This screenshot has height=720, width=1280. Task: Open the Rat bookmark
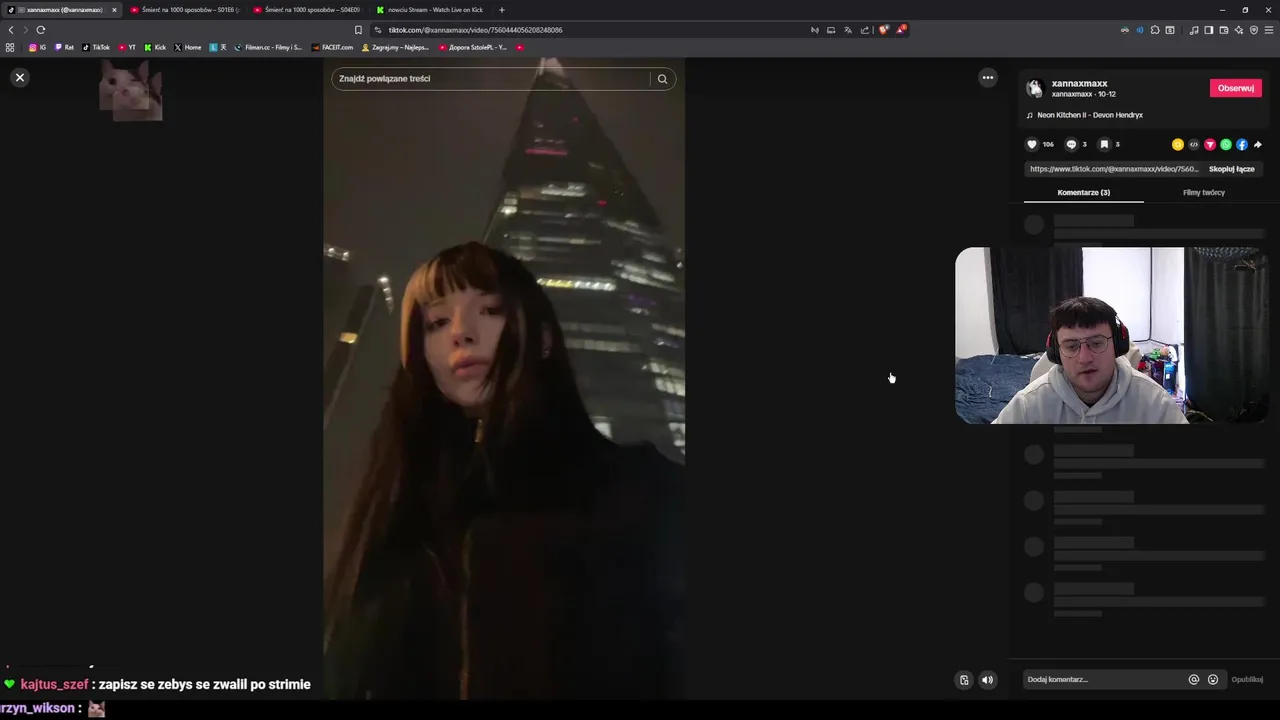click(64, 47)
